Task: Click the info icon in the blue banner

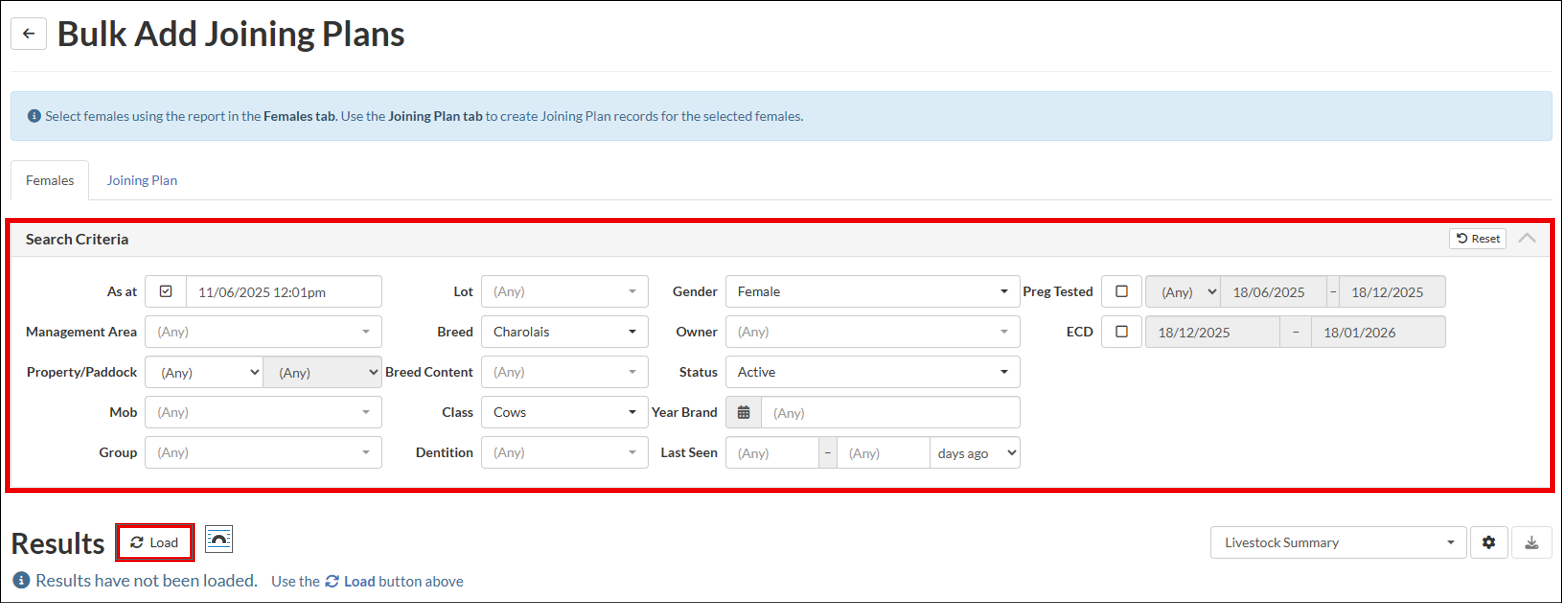Action: (x=34, y=116)
